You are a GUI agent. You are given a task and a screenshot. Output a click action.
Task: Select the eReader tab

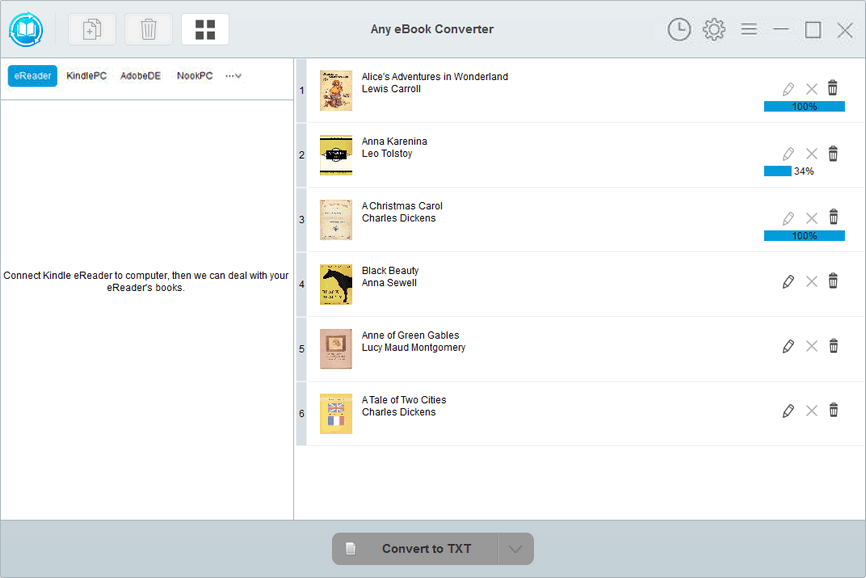coord(33,76)
